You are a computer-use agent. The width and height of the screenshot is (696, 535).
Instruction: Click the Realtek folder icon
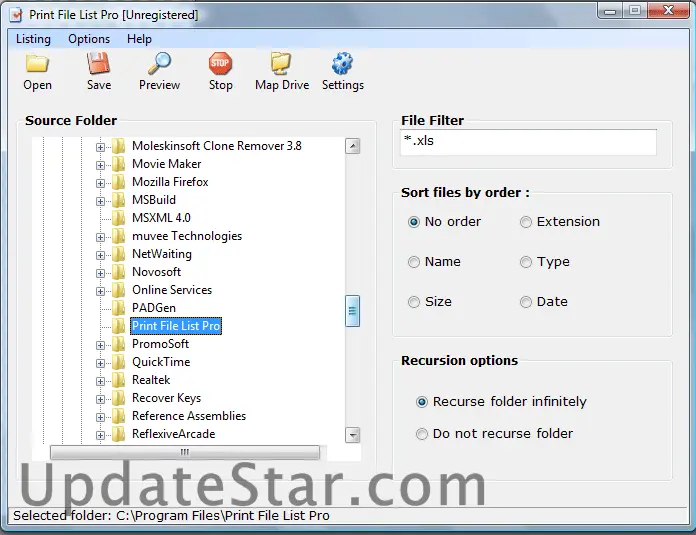pyautogui.click(x=118, y=380)
